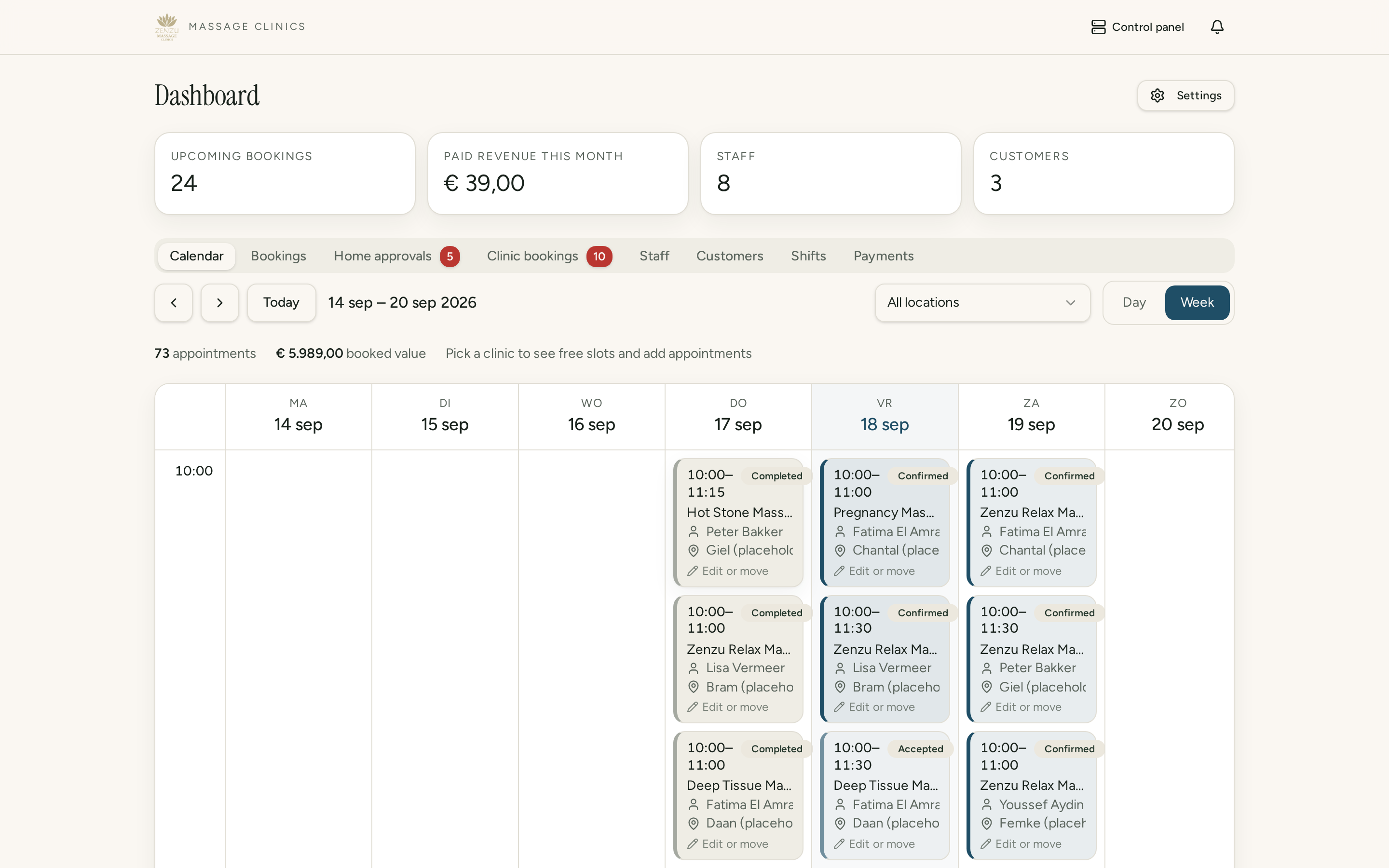Image resolution: width=1389 pixels, height=868 pixels.
Task: Click the Customers stat card showing 3
Action: [1104, 174]
